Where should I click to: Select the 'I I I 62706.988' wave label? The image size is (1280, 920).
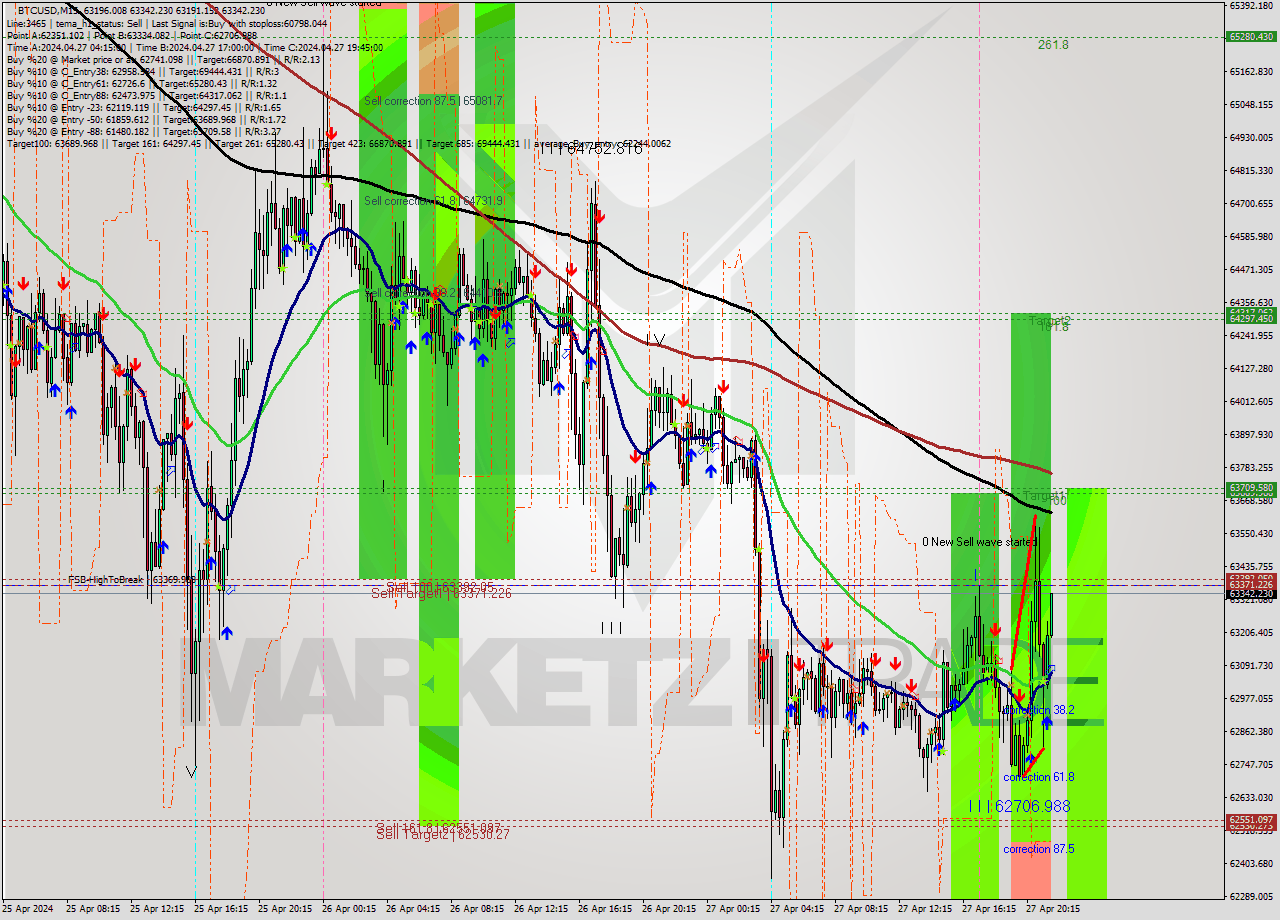tap(1019, 806)
